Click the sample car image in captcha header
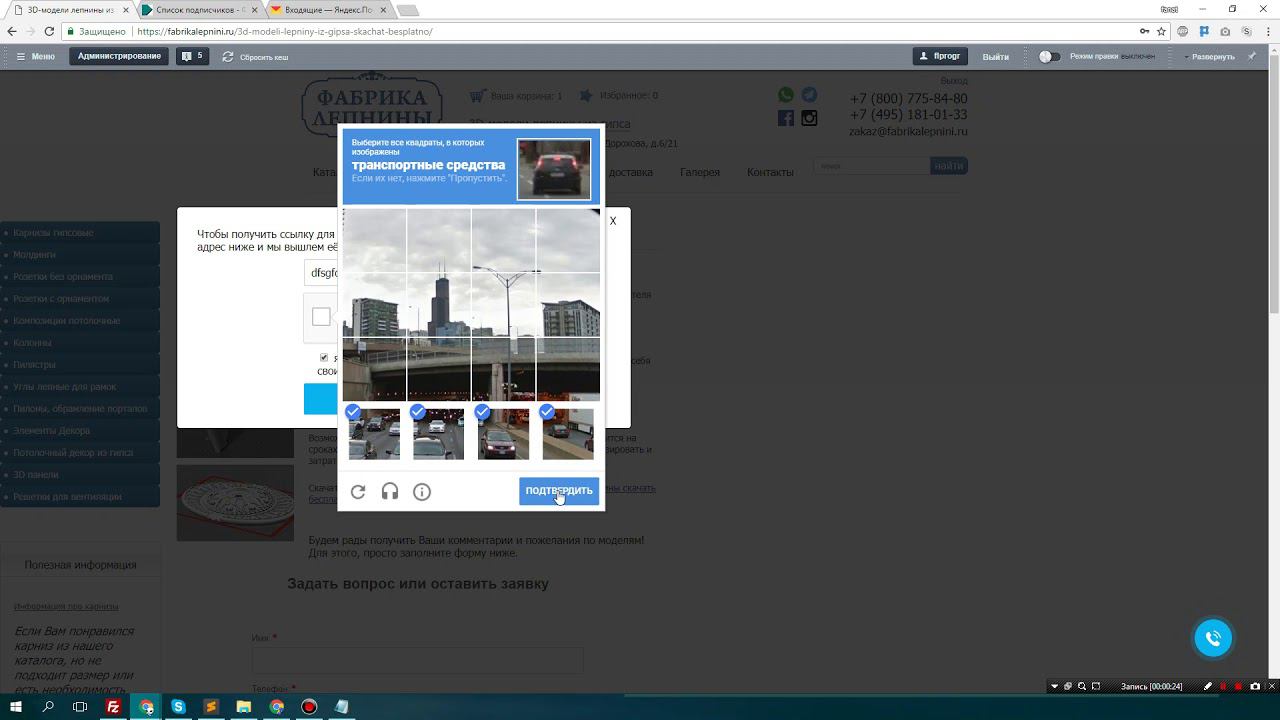 (554, 169)
